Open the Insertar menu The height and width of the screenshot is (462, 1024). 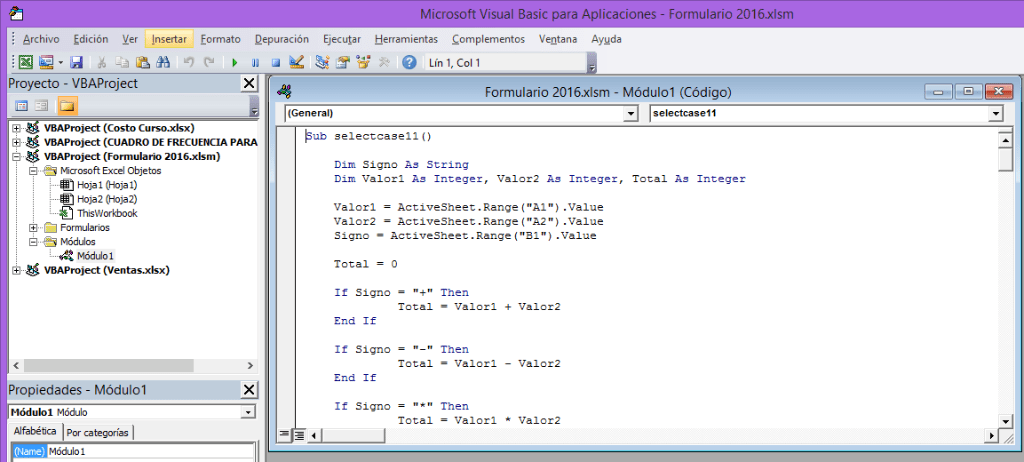pyautogui.click(x=169, y=39)
